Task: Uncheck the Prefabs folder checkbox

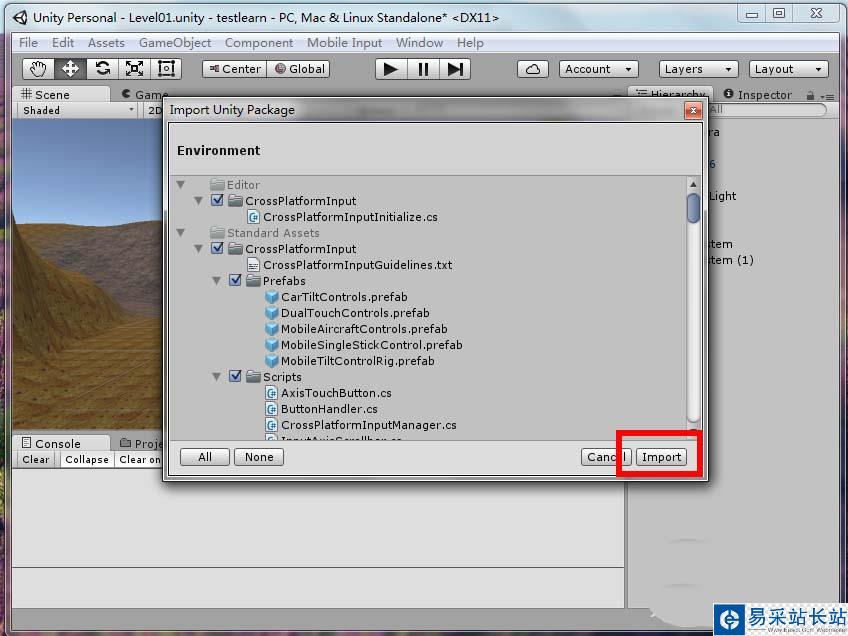Action: pyautogui.click(x=235, y=280)
